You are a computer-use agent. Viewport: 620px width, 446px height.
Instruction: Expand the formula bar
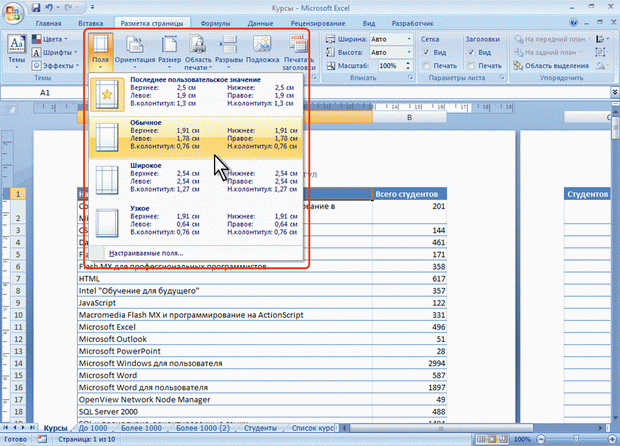coord(615,92)
